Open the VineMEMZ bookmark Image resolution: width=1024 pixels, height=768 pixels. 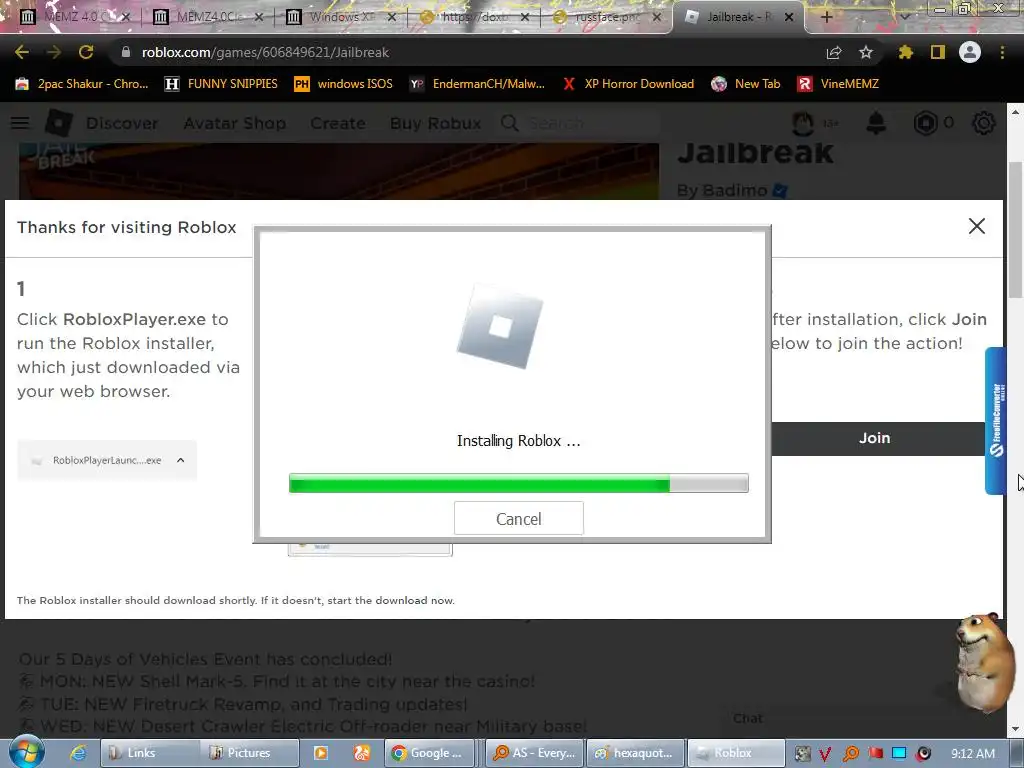(839, 84)
